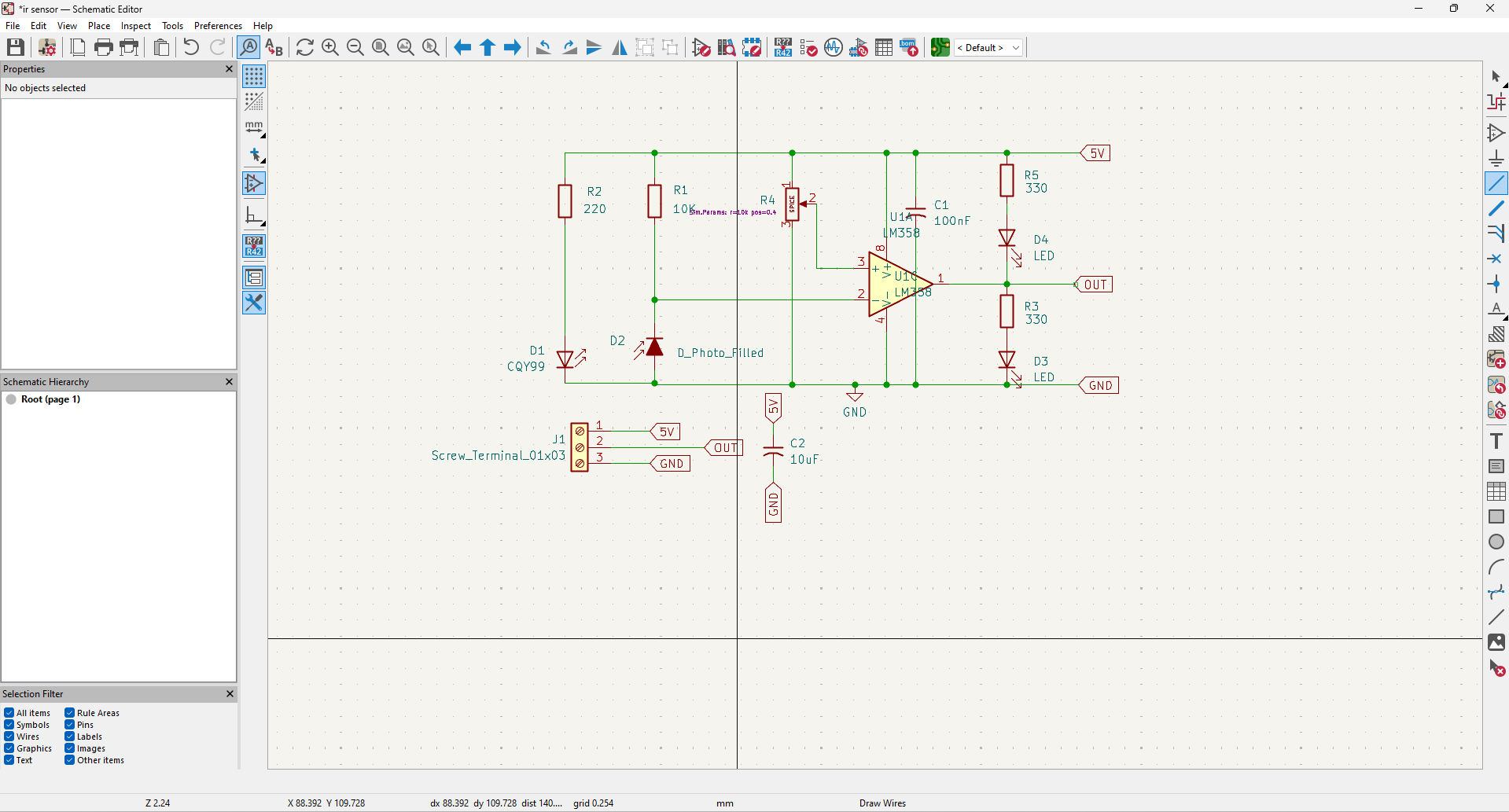This screenshot has height=812, width=1509.
Task: Open the Default variant dropdown
Action: [x=988, y=47]
